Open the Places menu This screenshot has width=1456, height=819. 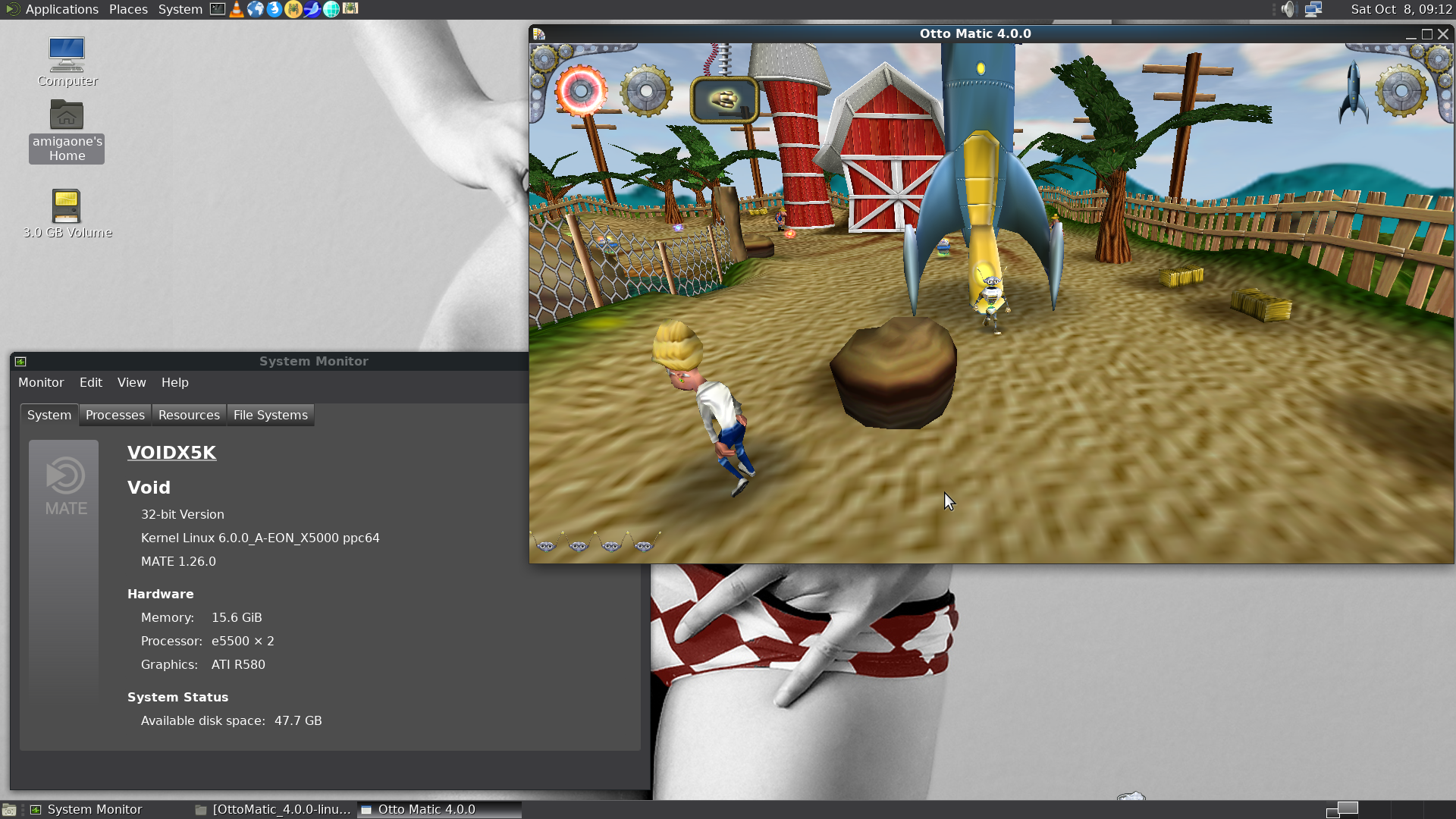[128, 9]
